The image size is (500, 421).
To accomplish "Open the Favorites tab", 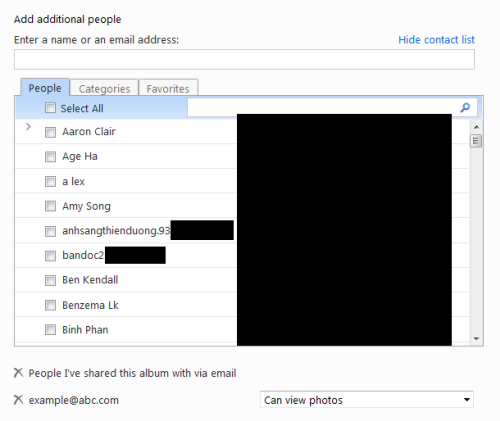I will 168,88.
